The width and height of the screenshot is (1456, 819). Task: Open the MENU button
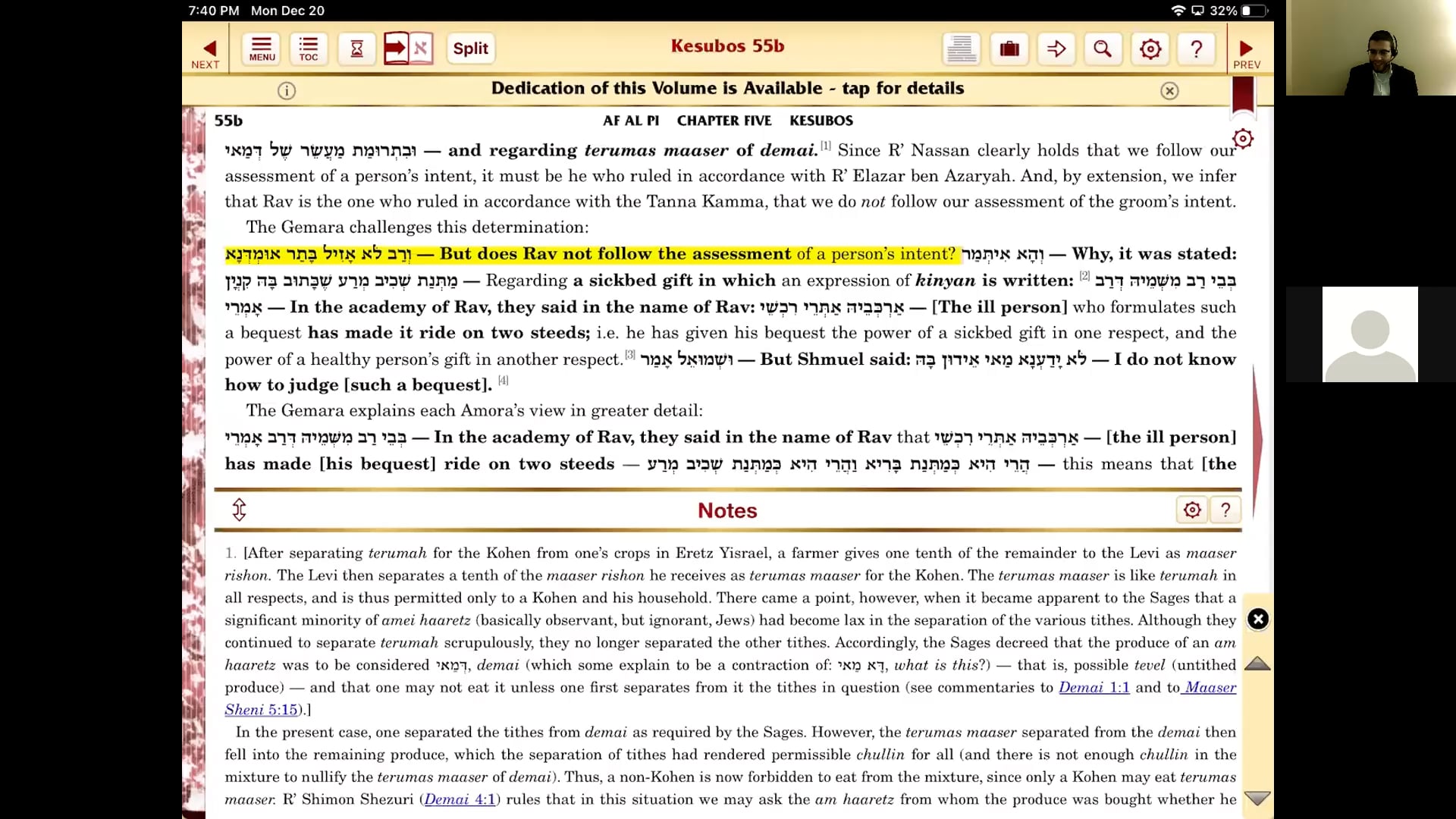point(262,49)
